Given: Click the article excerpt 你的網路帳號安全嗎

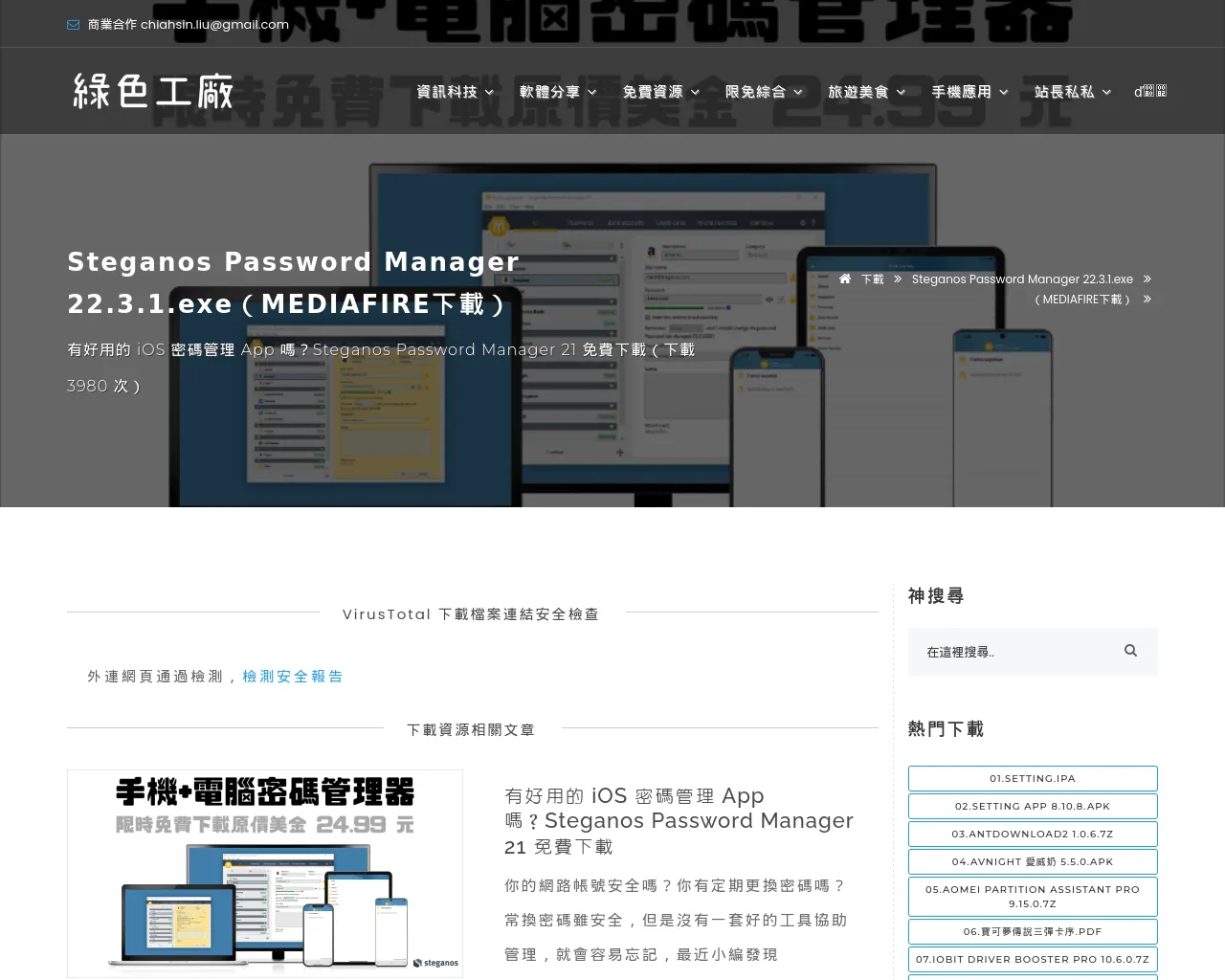Looking at the screenshot, I should pyautogui.click(x=676, y=921).
